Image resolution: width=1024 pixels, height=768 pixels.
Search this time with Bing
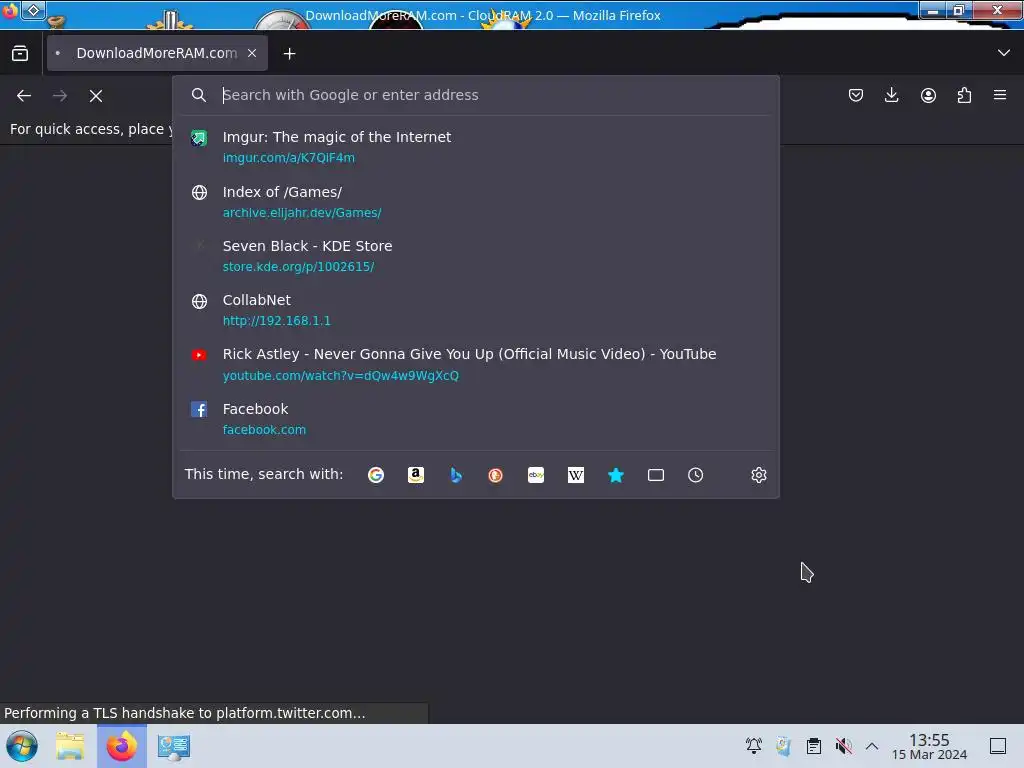pyautogui.click(x=456, y=475)
